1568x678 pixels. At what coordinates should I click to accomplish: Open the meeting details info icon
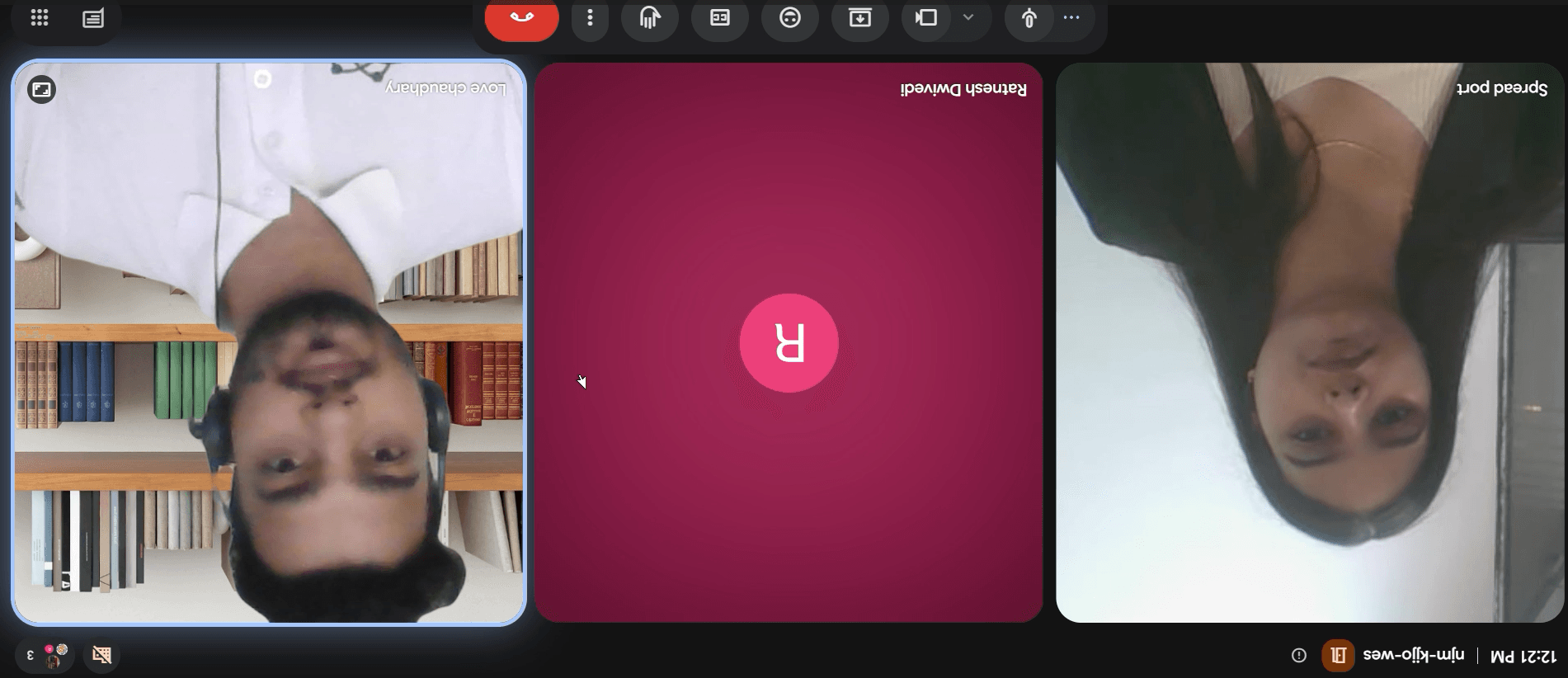[1299, 656]
